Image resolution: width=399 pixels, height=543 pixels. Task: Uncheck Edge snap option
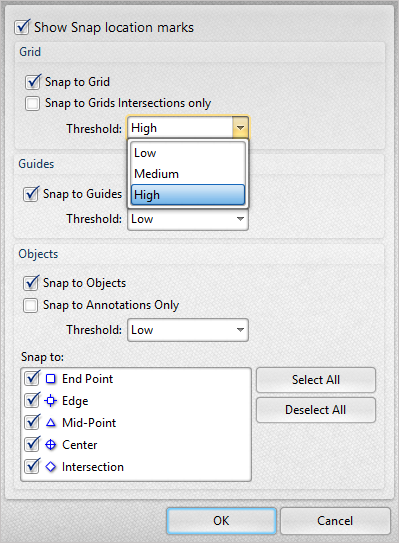(x=32, y=400)
